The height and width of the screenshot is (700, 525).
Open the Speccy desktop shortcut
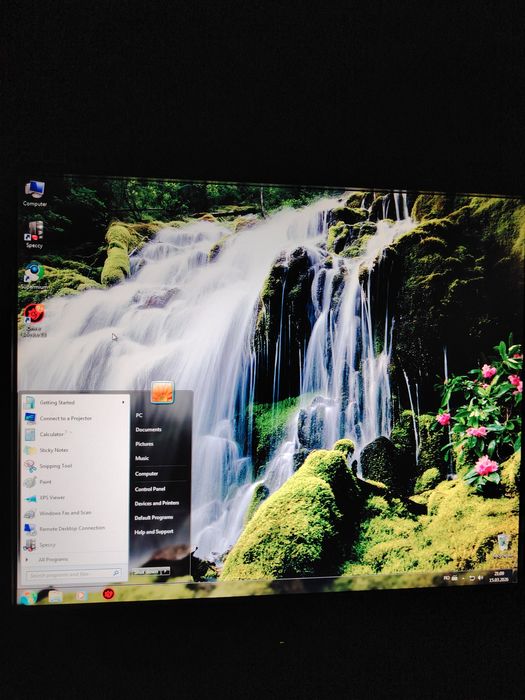[x=34, y=234]
